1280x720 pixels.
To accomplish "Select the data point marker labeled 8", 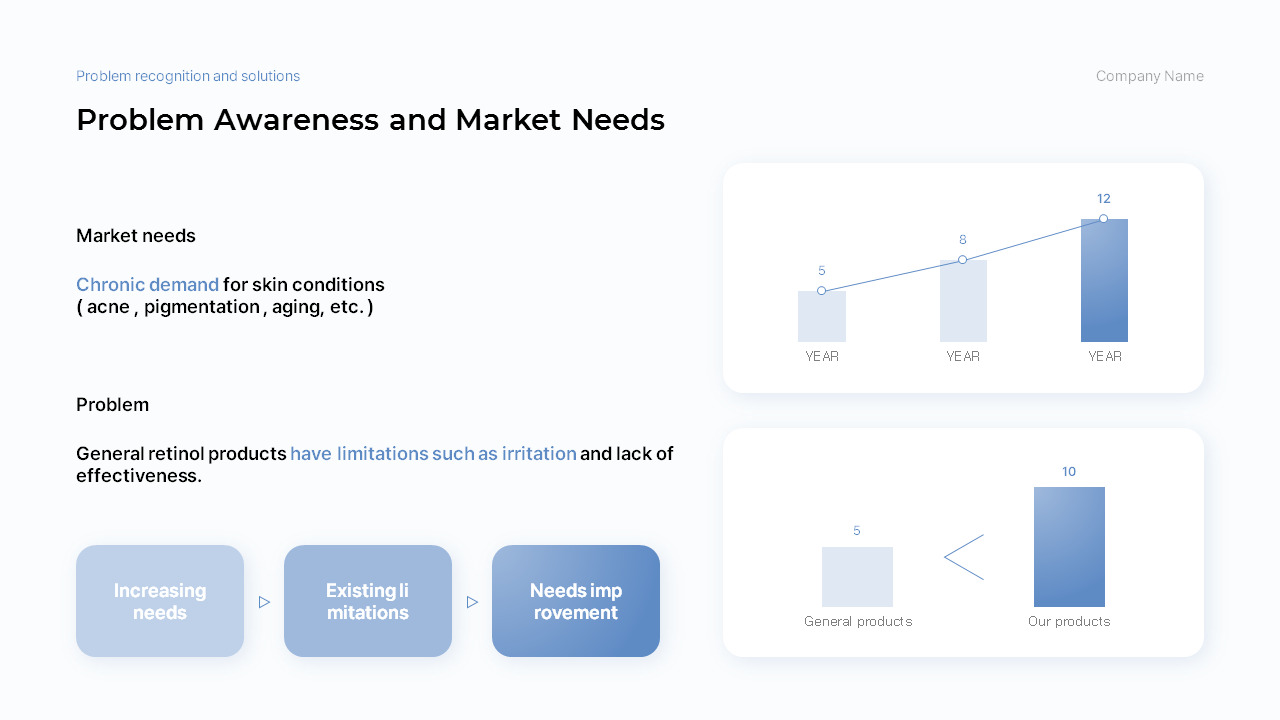I will pos(962,260).
